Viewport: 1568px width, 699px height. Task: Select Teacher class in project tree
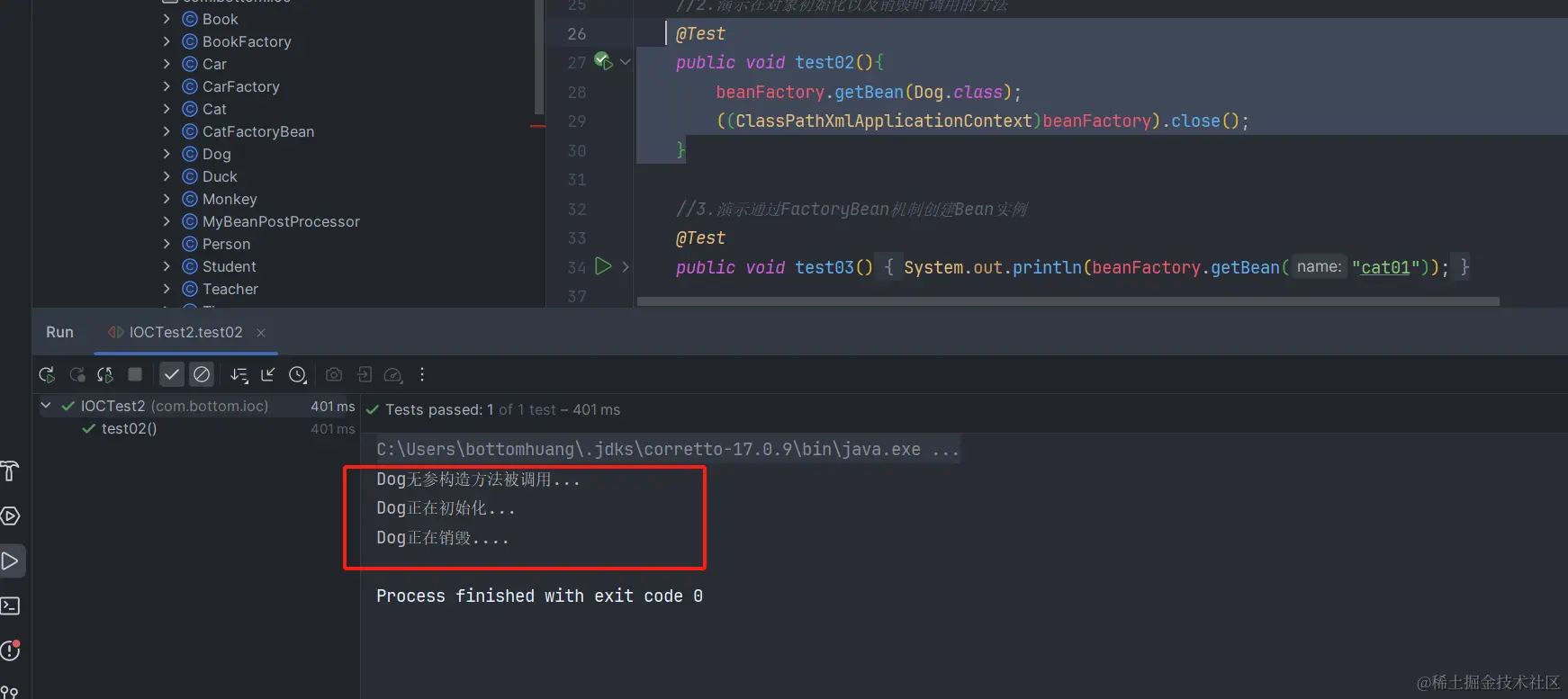tap(230, 289)
